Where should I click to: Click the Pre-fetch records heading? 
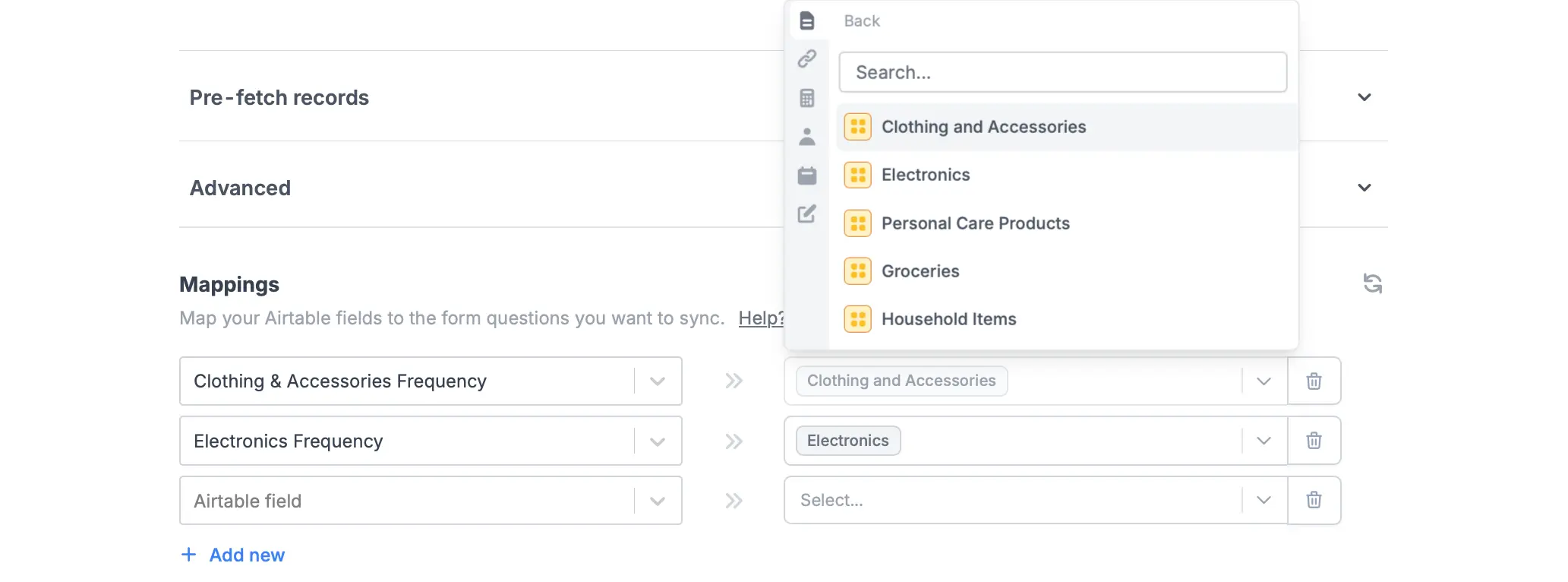(279, 97)
